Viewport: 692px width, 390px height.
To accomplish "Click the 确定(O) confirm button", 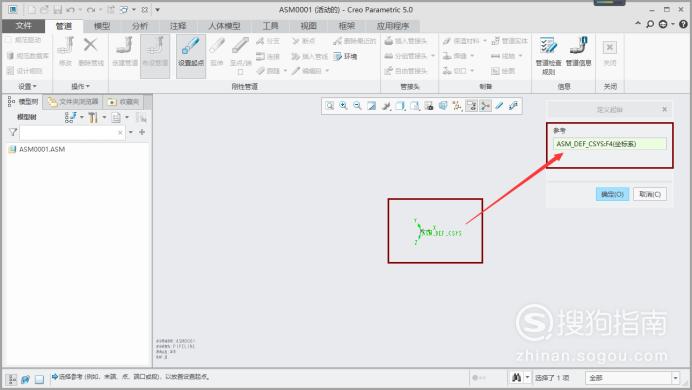I will pos(612,194).
